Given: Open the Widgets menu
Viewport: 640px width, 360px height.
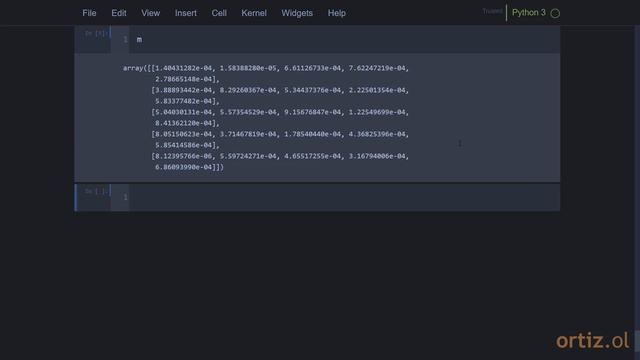Looking at the screenshot, I should coord(297,13).
